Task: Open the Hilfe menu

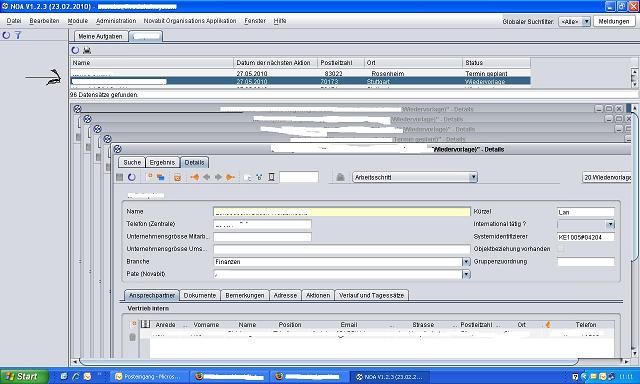Action: (280, 21)
